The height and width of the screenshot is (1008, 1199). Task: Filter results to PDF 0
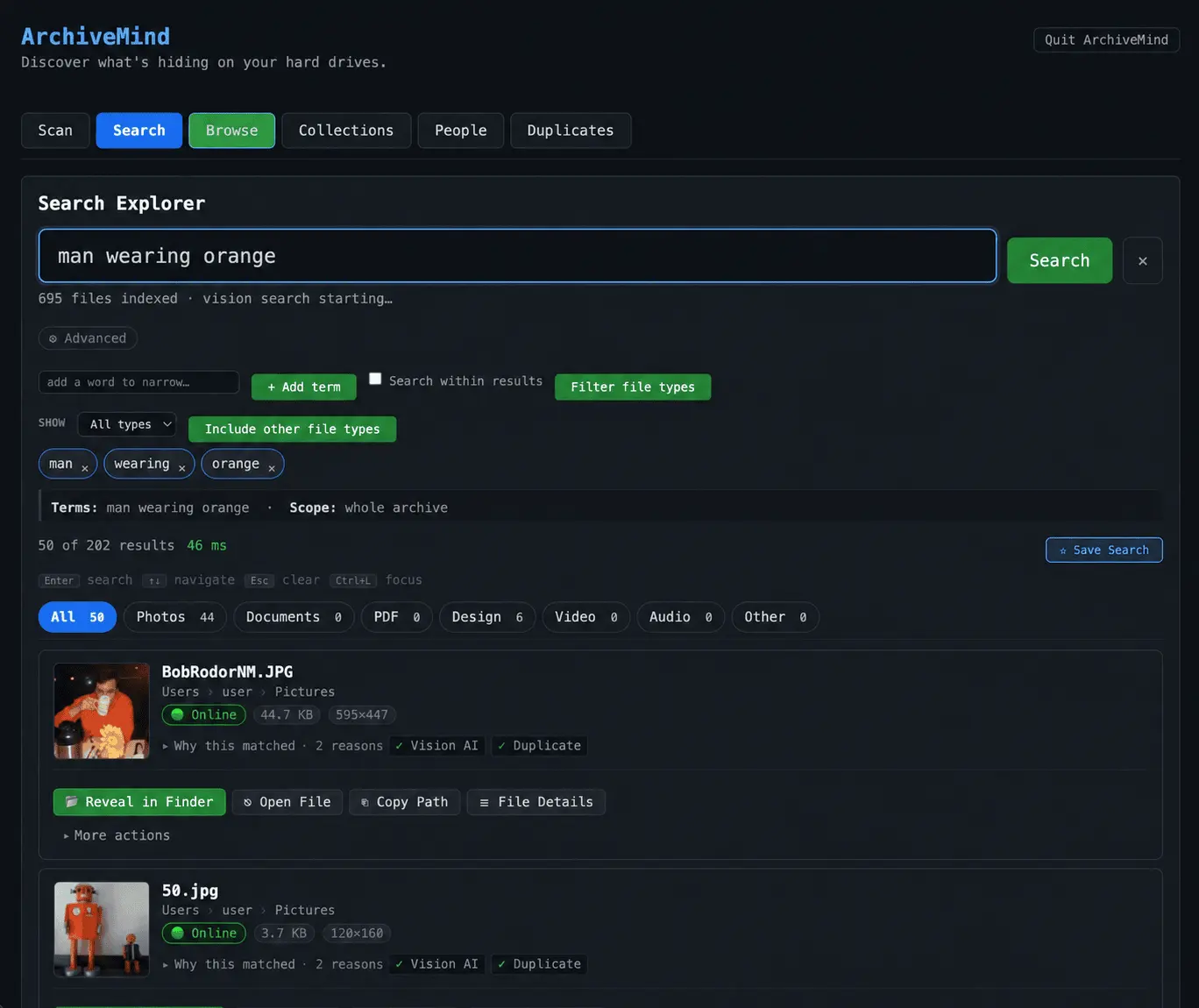(397, 617)
